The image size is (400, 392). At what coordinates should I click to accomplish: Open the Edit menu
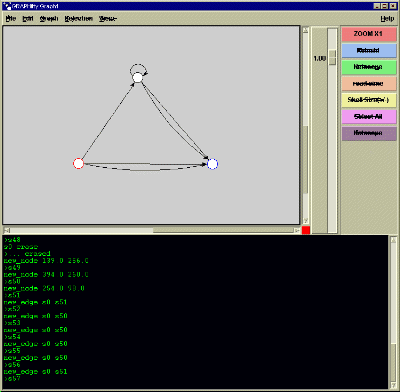coord(28,19)
